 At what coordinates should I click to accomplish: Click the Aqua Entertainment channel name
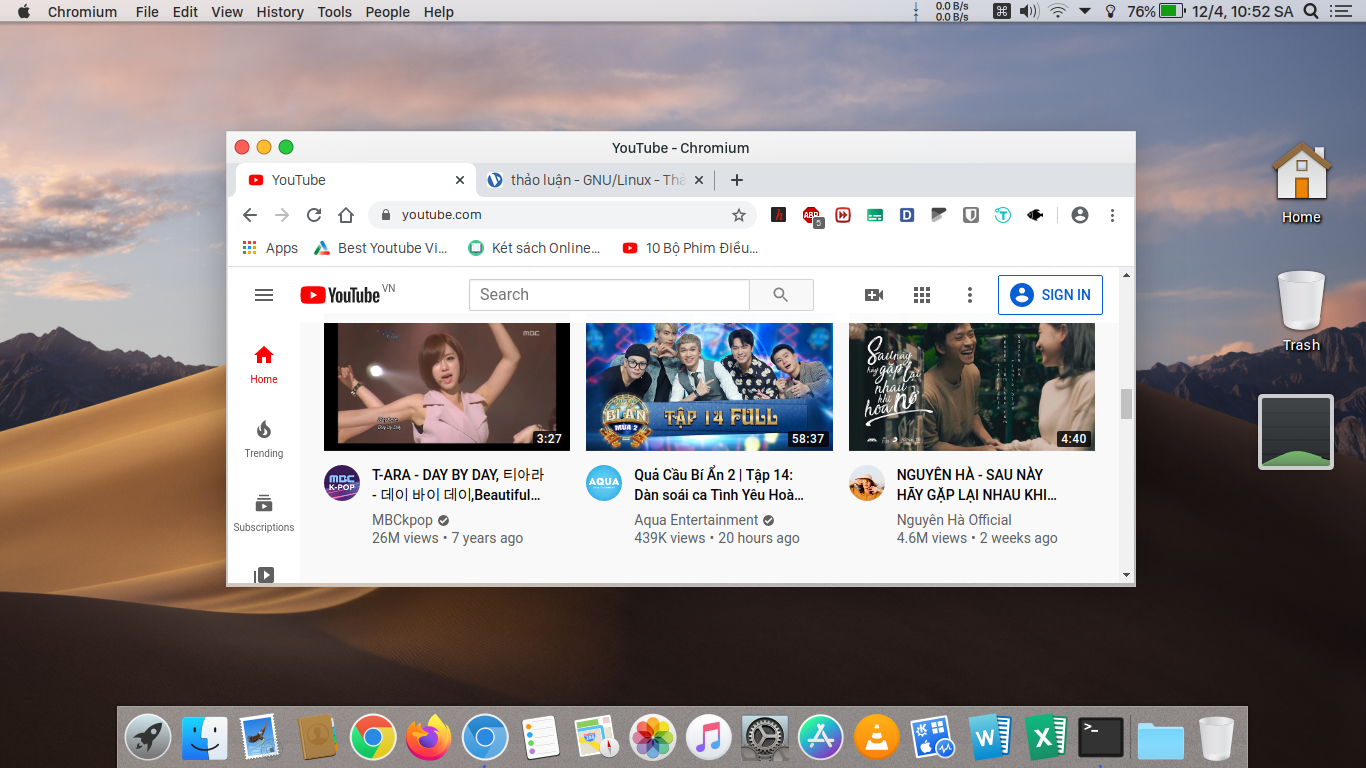coord(696,520)
